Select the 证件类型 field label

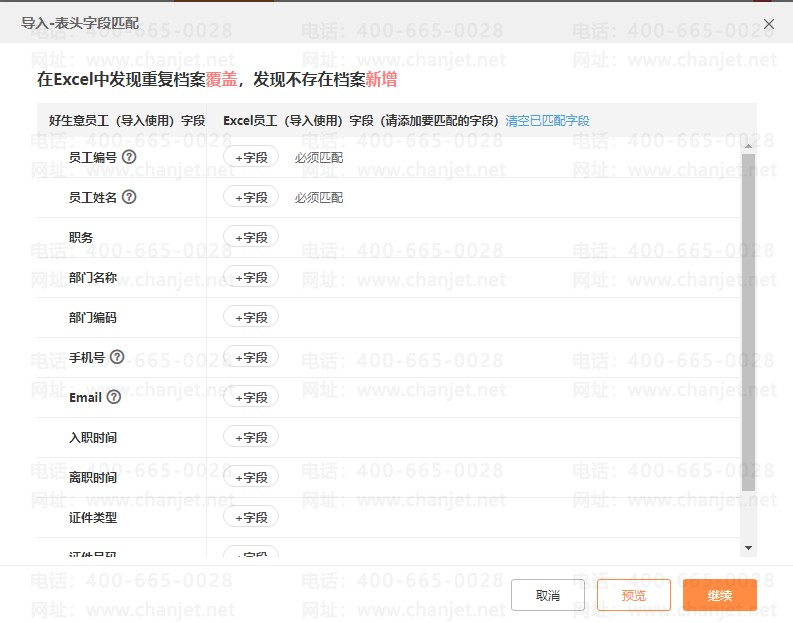(x=93, y=517)
